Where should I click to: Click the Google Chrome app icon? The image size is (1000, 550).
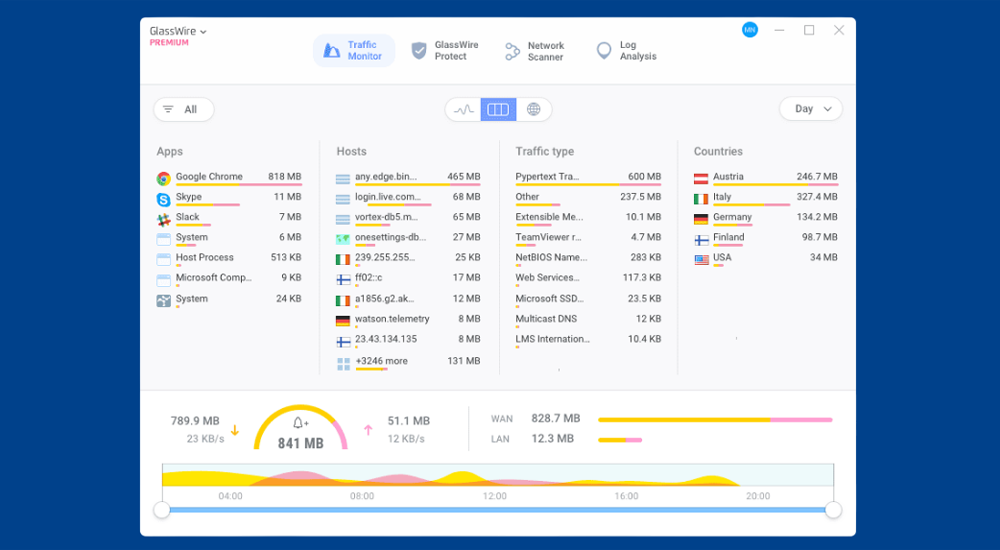pos(163,178)
